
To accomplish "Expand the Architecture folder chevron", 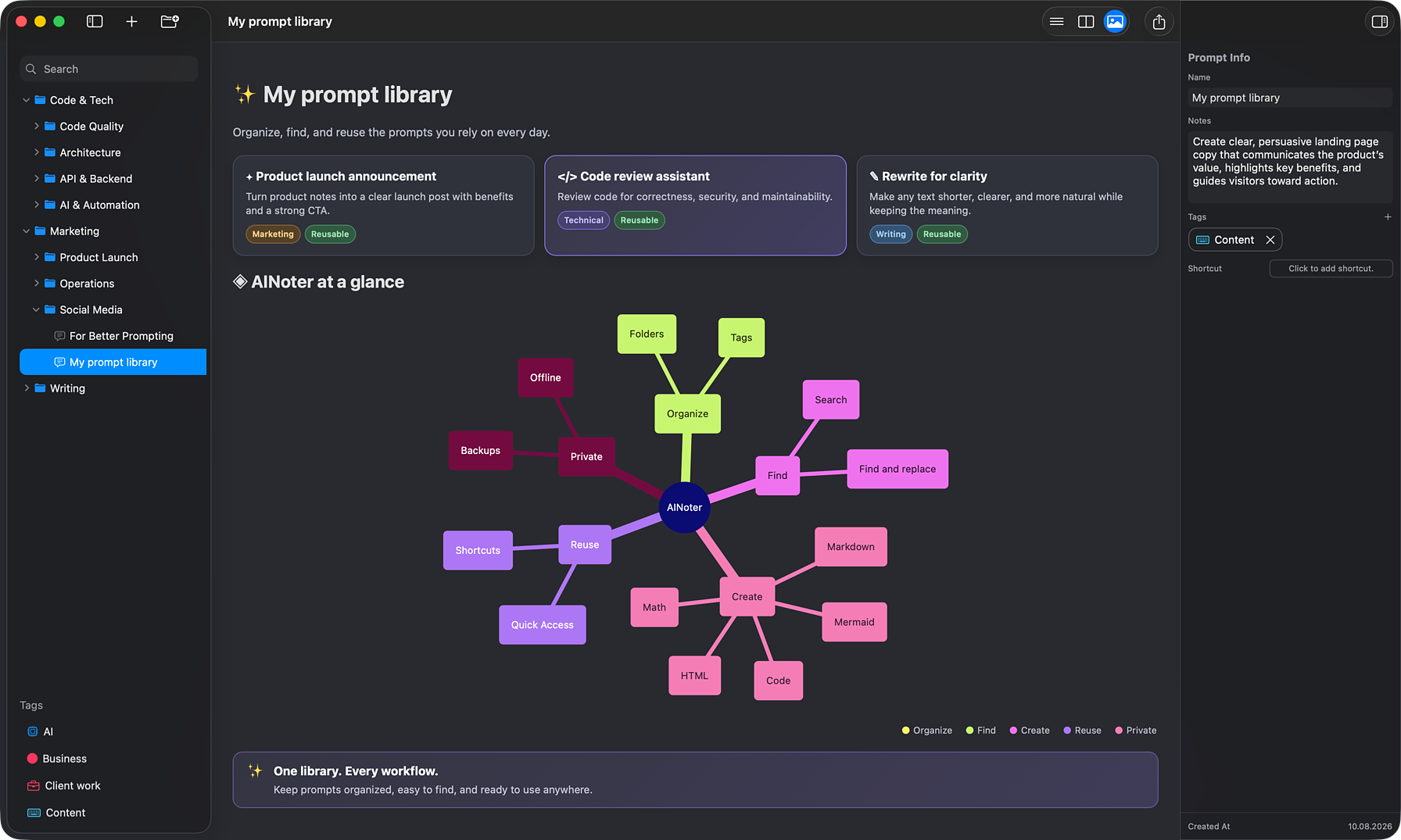I will [36, 152].
